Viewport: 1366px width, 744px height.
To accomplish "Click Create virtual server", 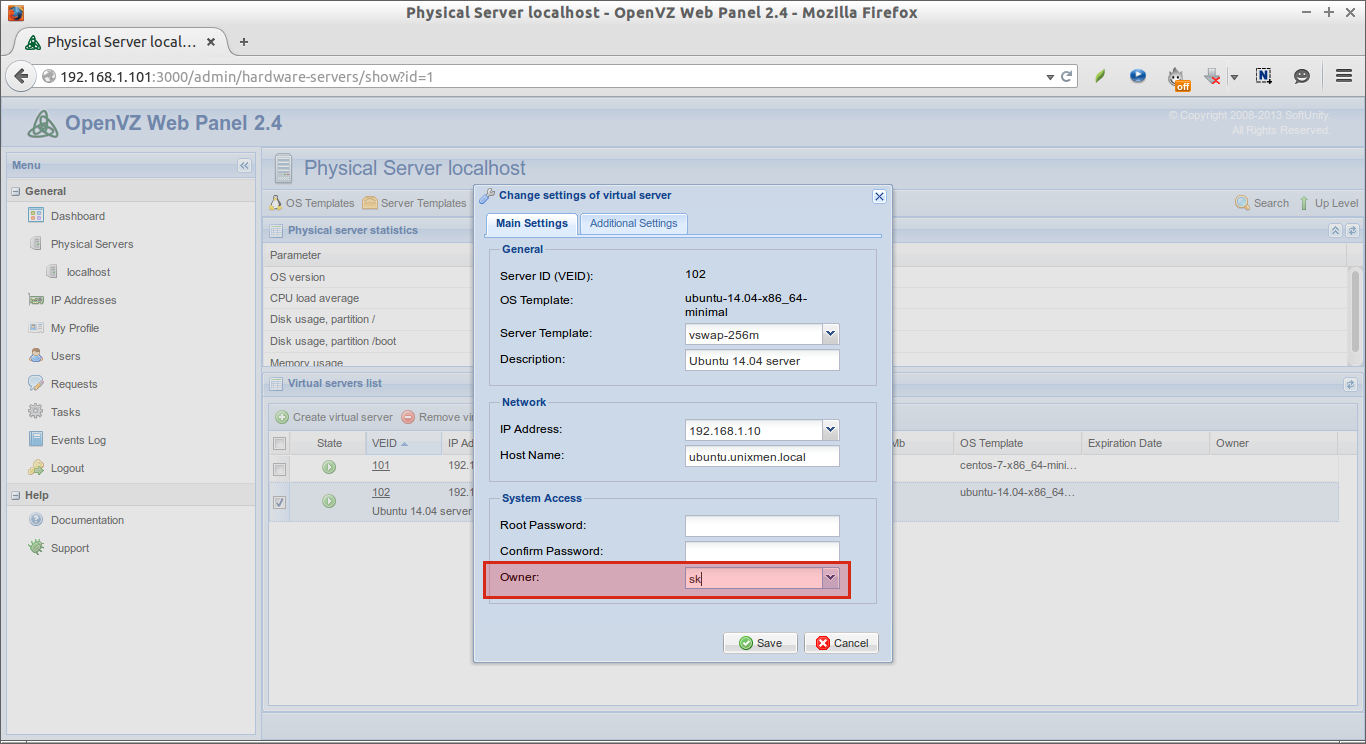I will (334, 417).
